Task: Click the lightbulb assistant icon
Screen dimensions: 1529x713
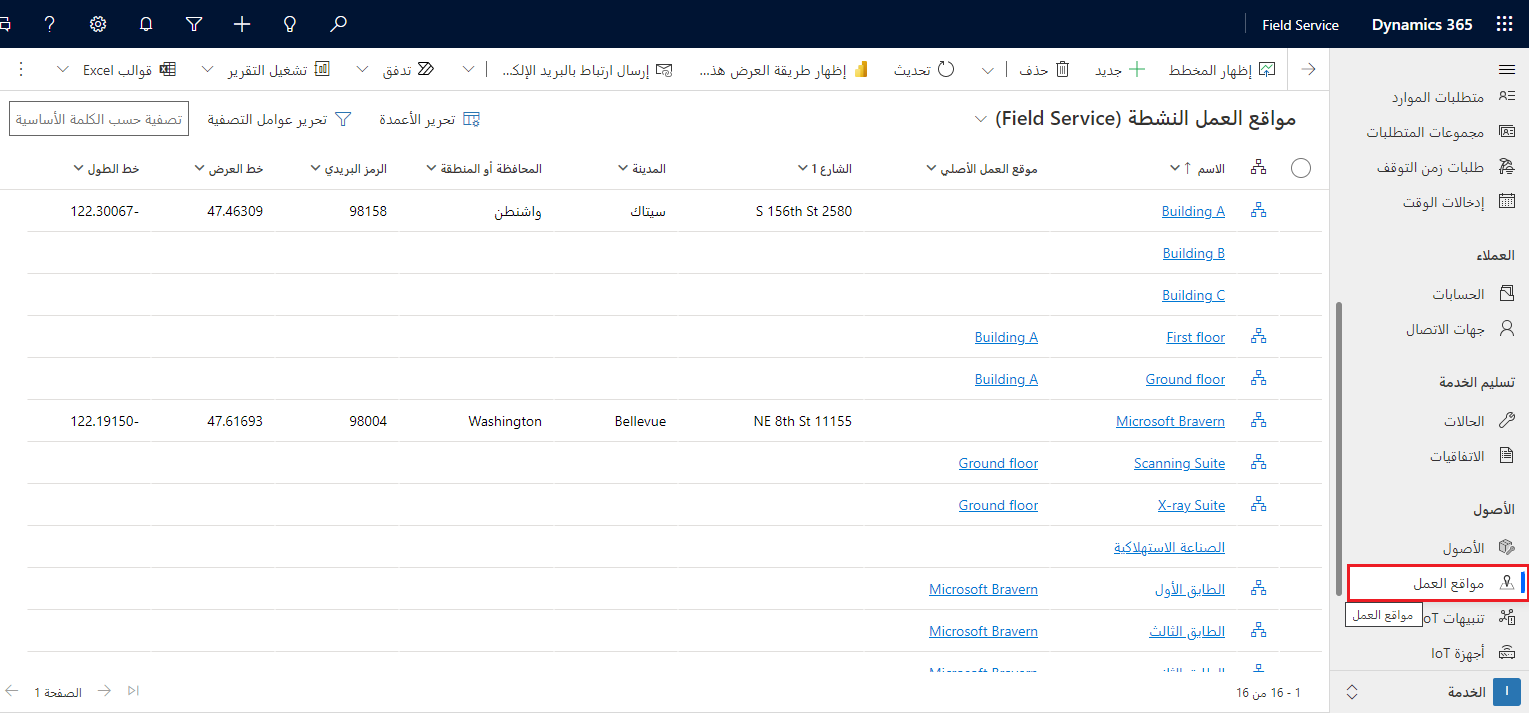Action: (x=290, y=24)
